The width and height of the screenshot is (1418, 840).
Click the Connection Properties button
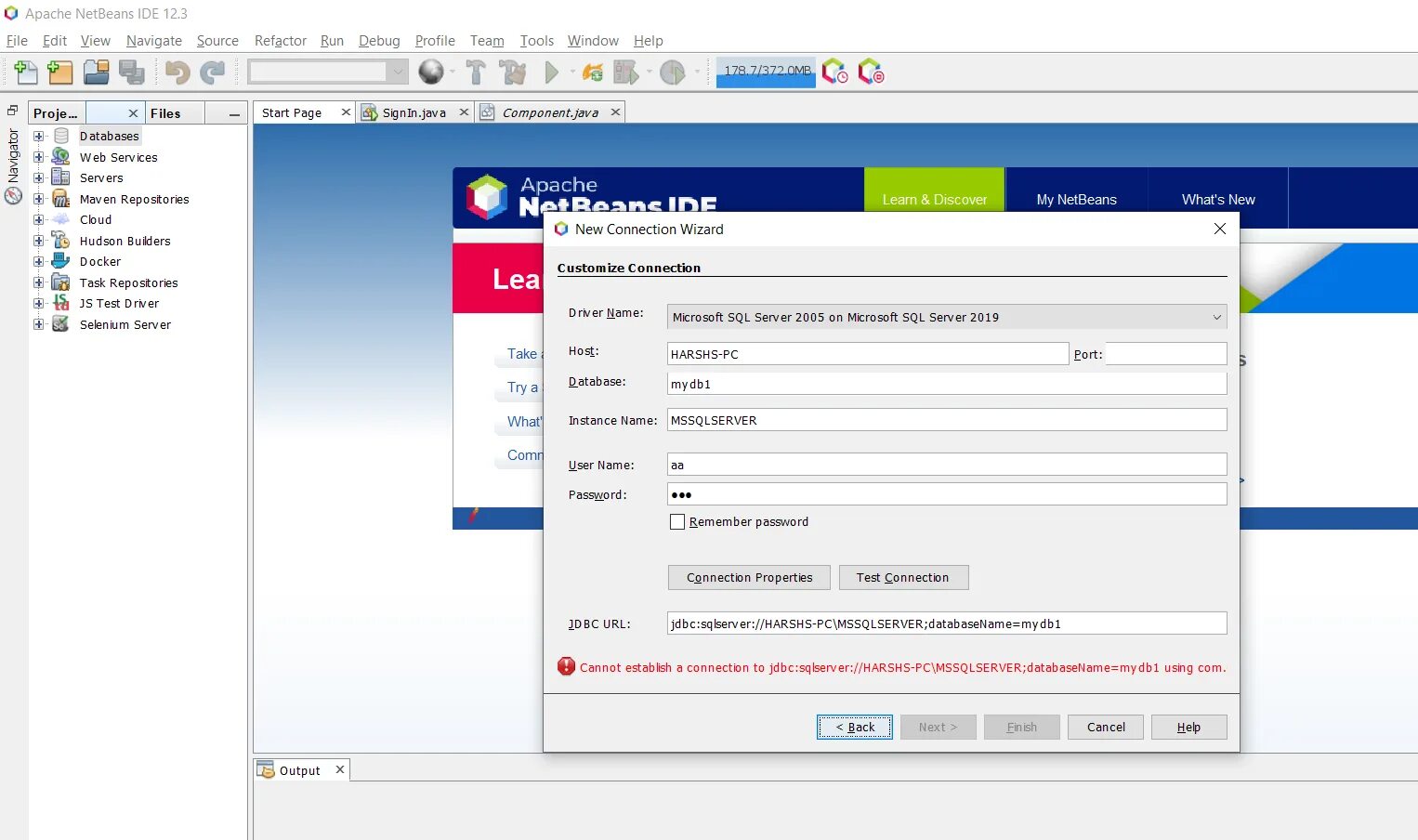pos(750,577)
